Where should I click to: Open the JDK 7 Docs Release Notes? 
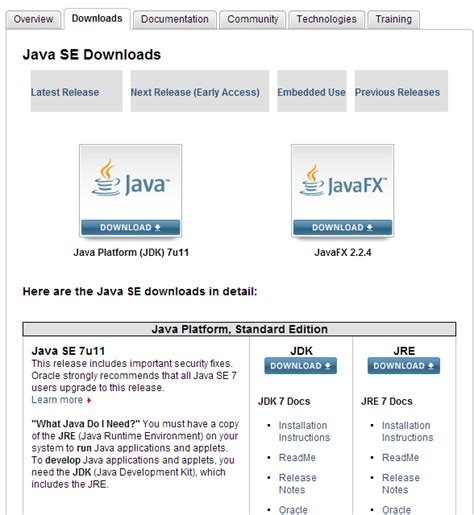click(297, 484)
